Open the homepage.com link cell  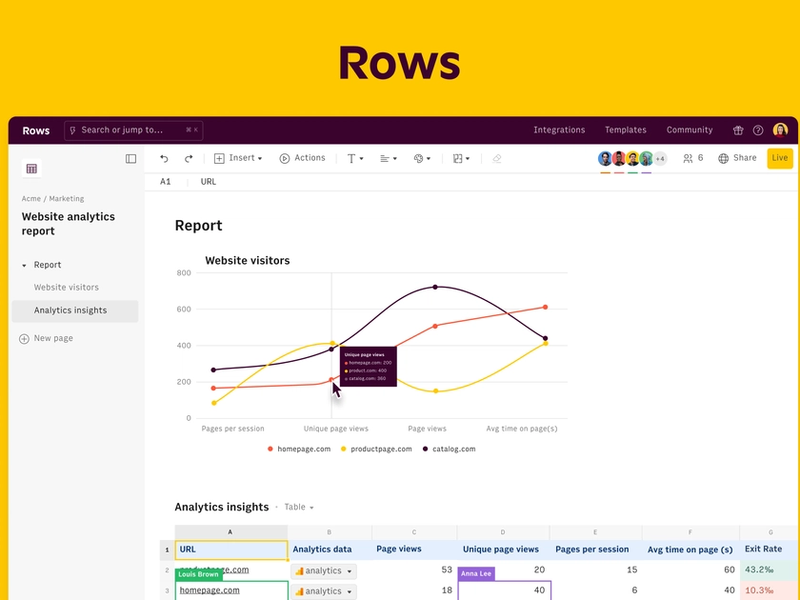(x=231, y=590)
